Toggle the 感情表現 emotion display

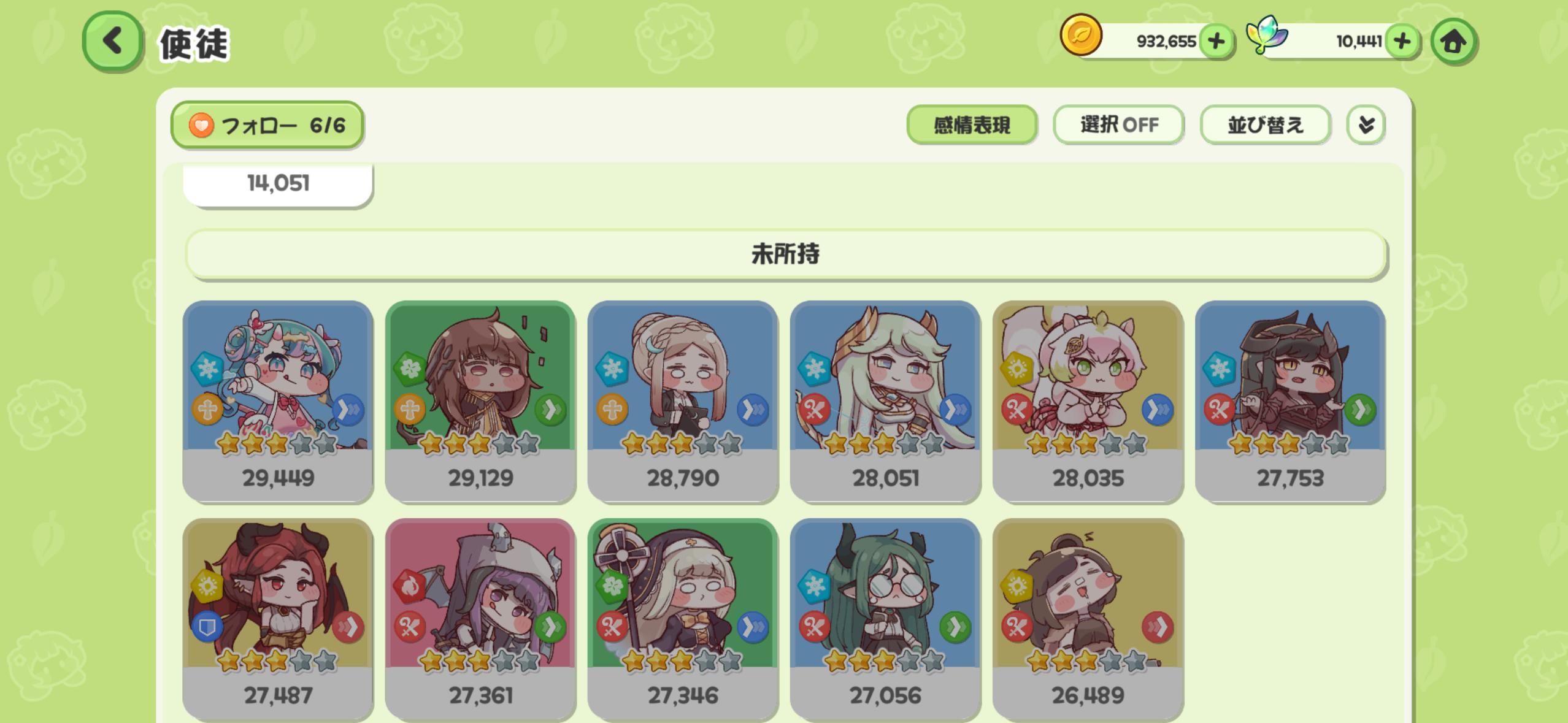point(972,125)
